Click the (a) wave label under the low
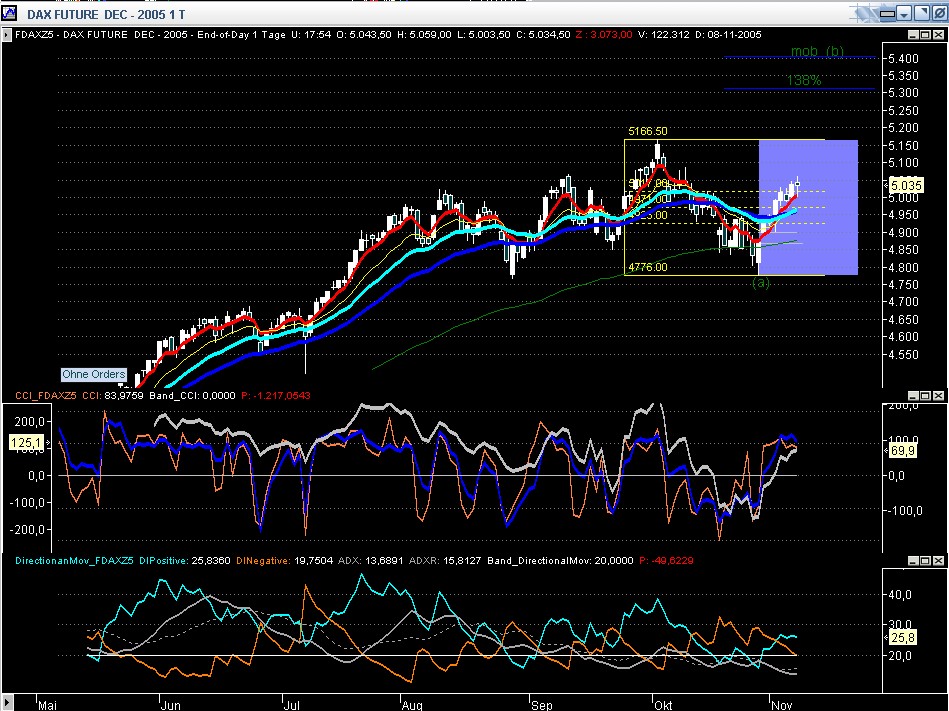This screenshot has height=711, width=949. (761, 283)
